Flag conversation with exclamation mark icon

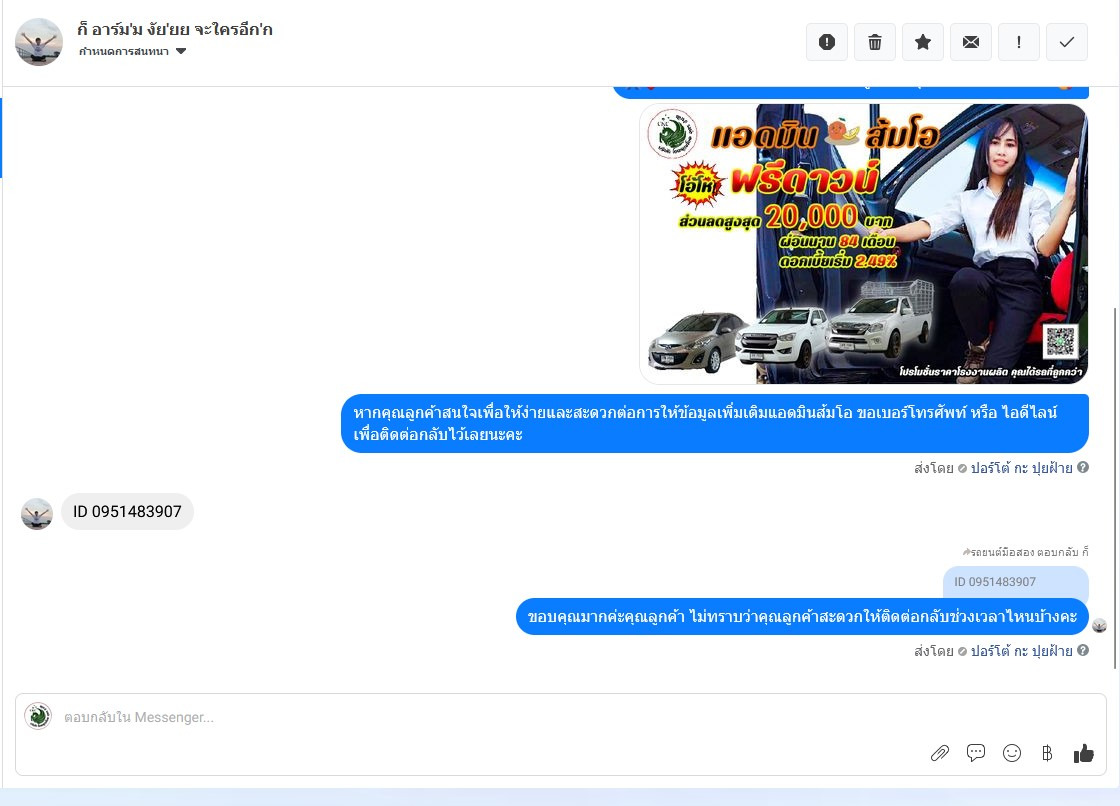point(1019,42)
